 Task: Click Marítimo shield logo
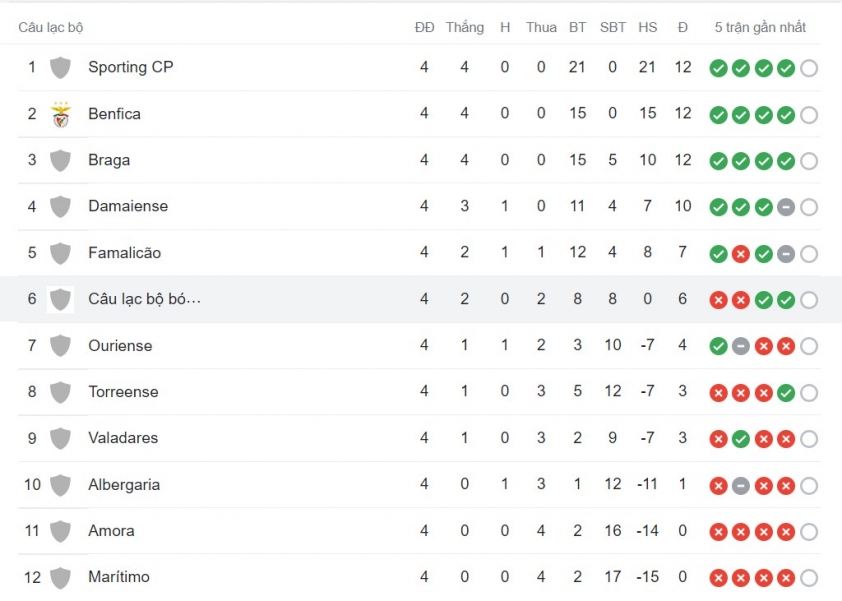tap(61, 578)
